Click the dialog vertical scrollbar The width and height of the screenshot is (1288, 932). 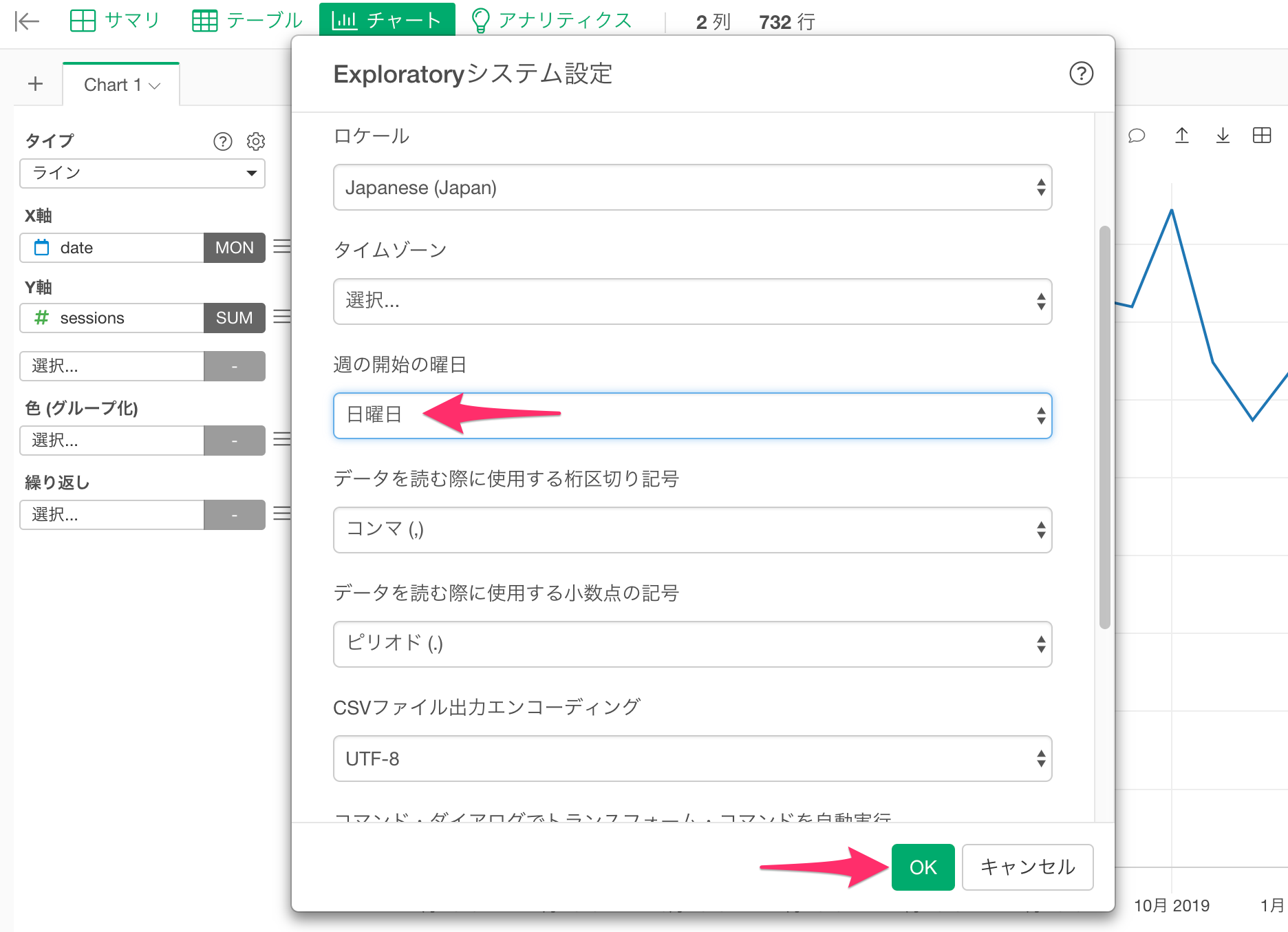click(1104, 427)
